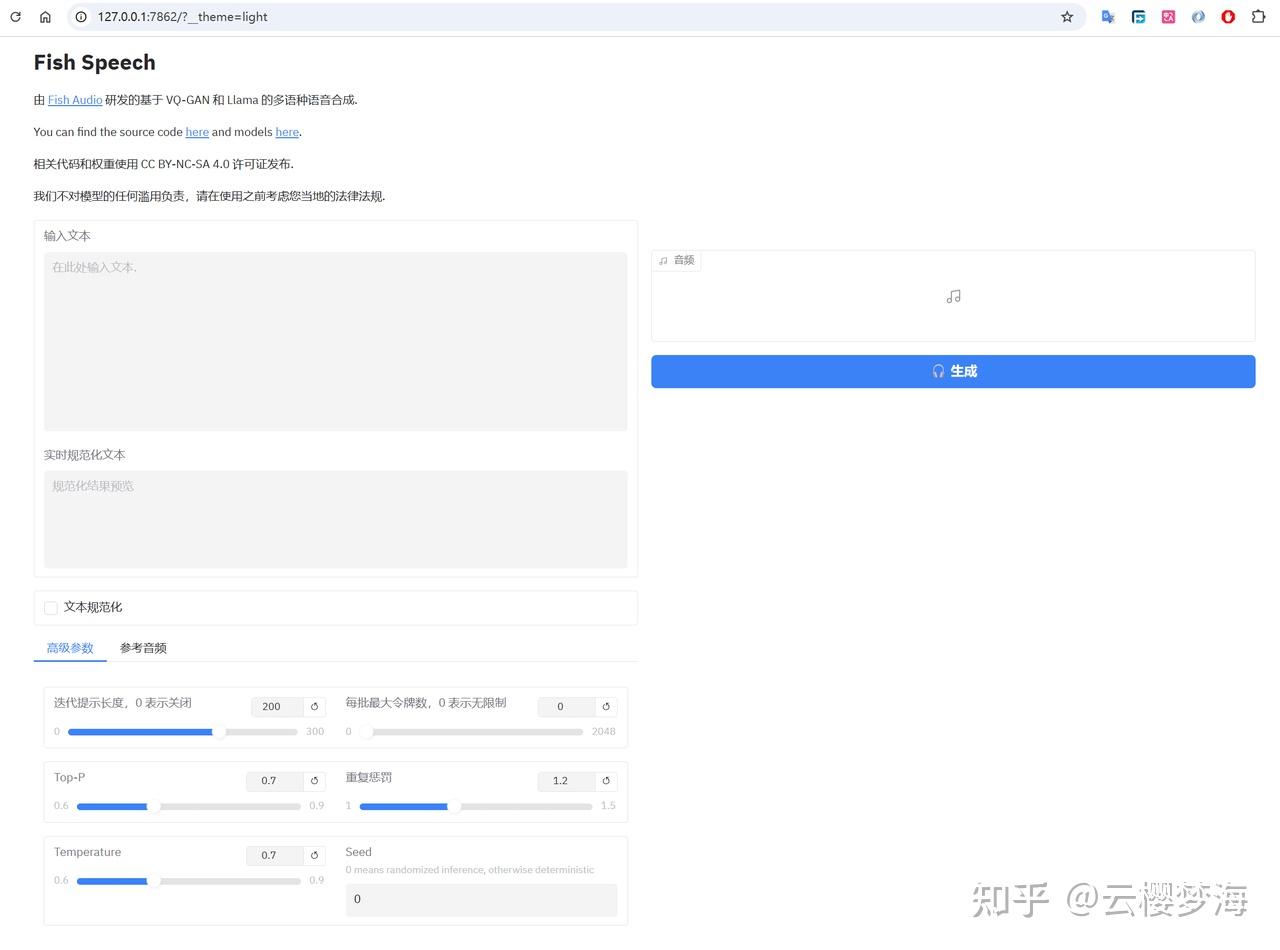Reset the 每批最大令牌数 value with its refresh icon

coord(606,706)
